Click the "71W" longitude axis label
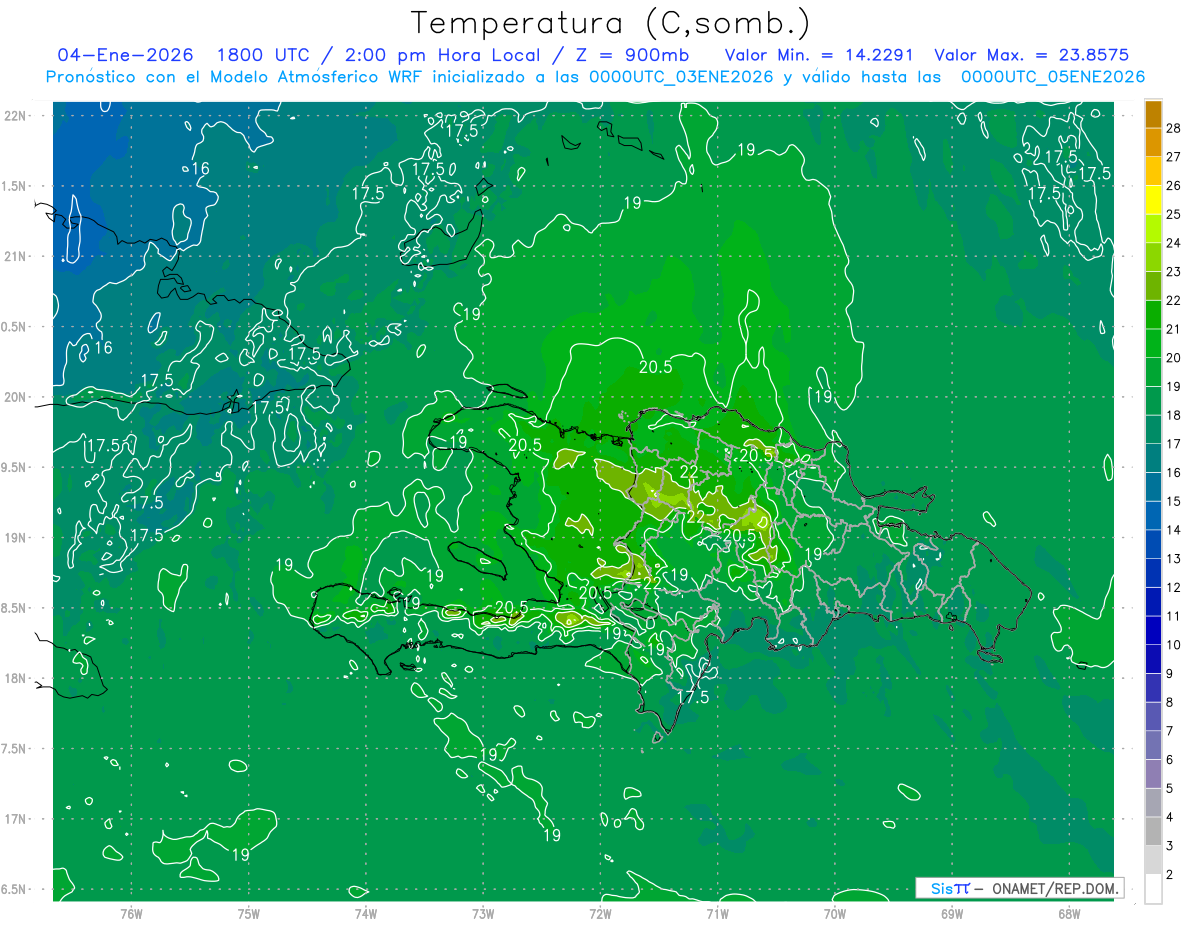This screenshot has width=1200, height=927. click(x=717, y=913)
